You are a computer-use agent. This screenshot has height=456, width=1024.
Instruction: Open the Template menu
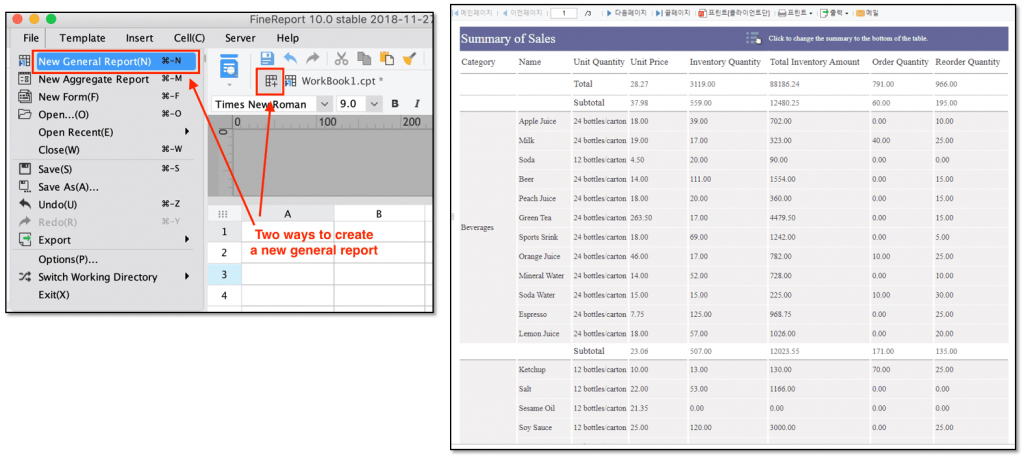click(82, 38)
